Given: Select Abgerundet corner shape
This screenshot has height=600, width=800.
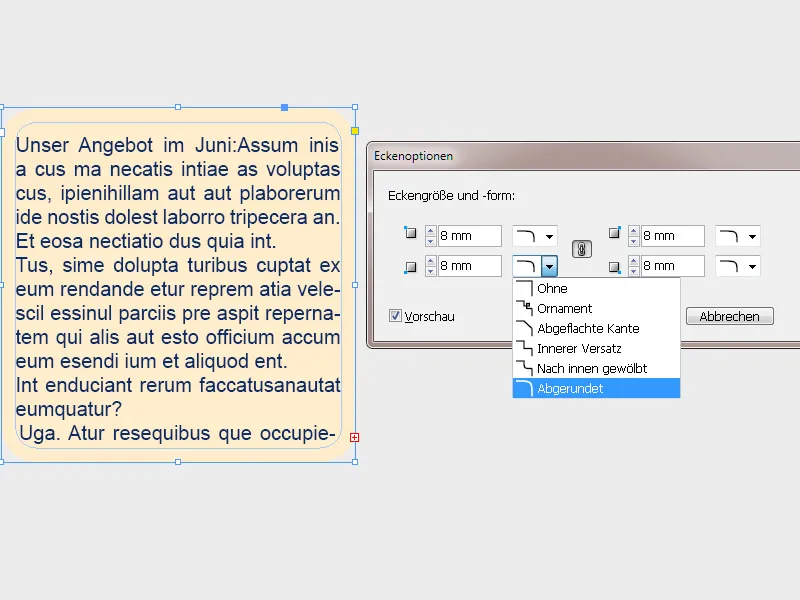Looking at the screenshot, I should tap(596, 388).
